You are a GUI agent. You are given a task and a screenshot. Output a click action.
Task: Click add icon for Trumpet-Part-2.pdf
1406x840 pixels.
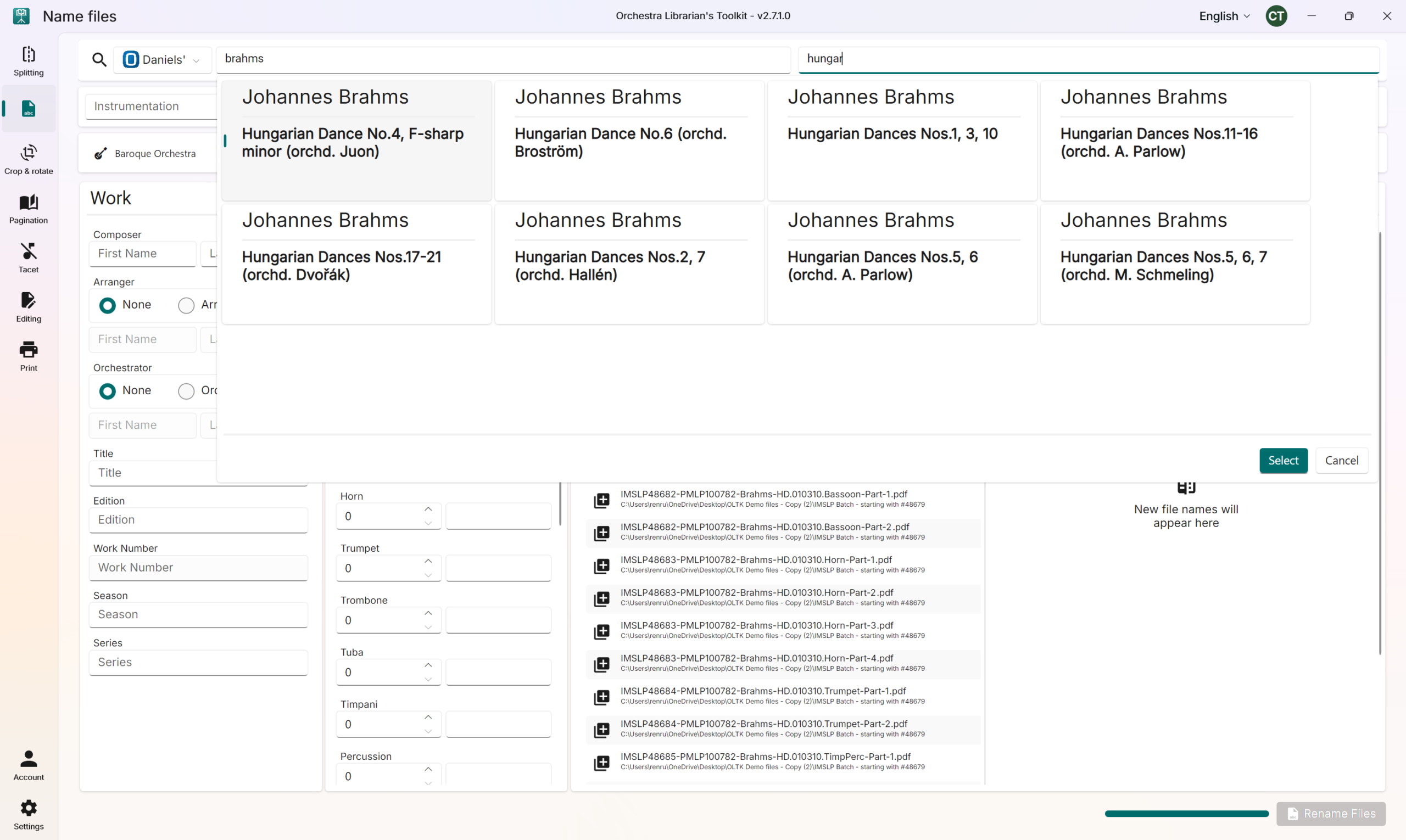tap(601, 730)
